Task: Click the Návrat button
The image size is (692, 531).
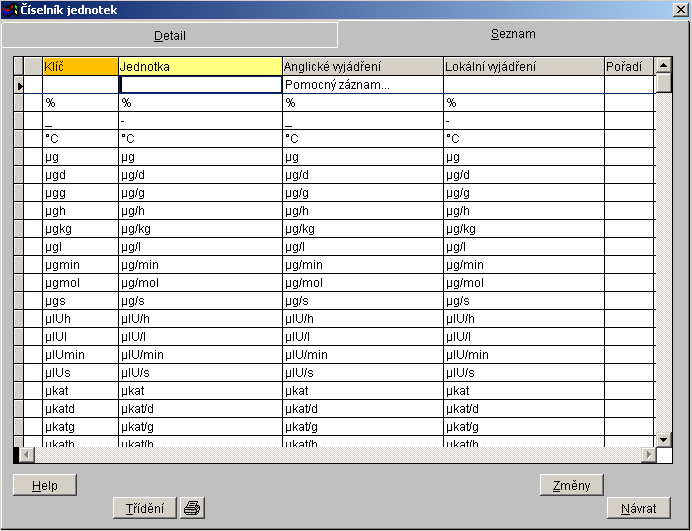Action: pos(638,507)
